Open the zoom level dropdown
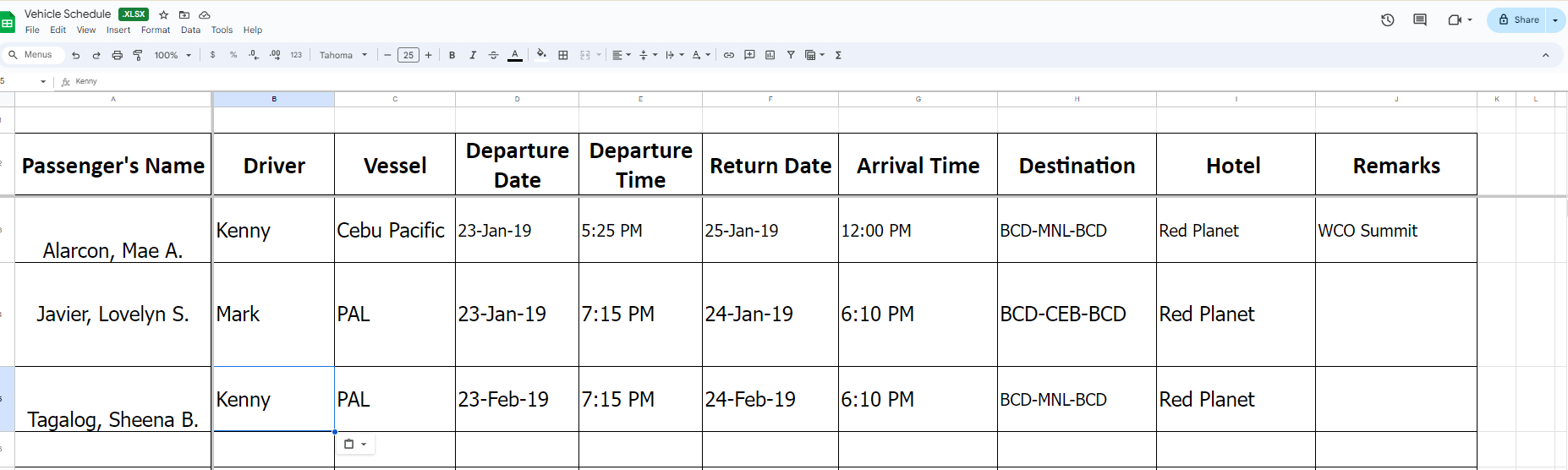The height and width of the screenshot is (470, 1568). [173, 55]
